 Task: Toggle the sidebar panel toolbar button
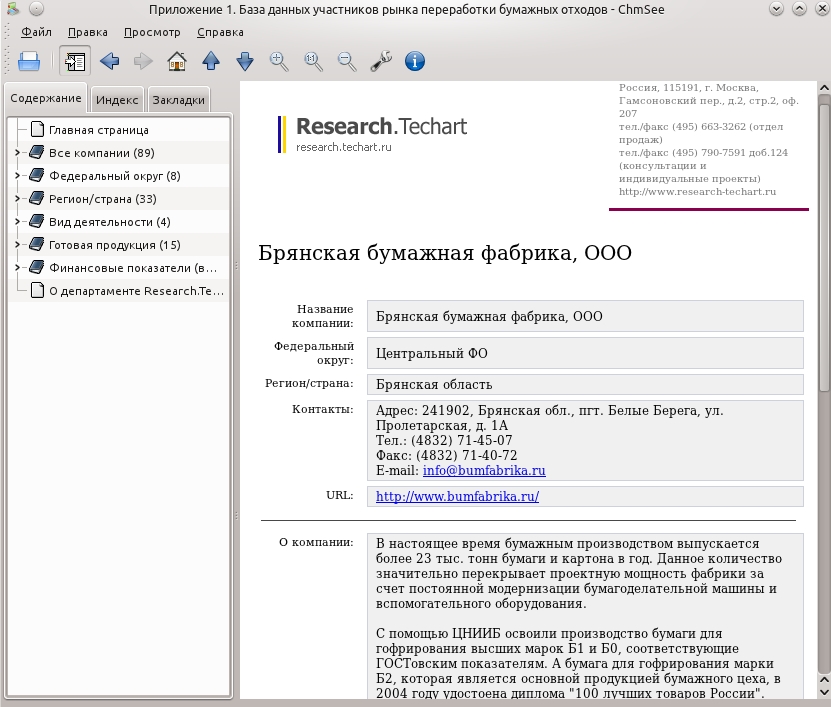[75, 61]
